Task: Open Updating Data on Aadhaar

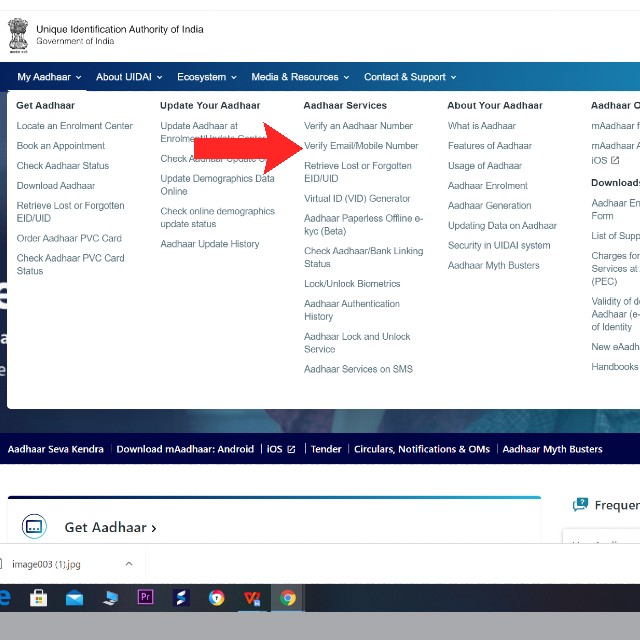Action: tap(502, 225)
